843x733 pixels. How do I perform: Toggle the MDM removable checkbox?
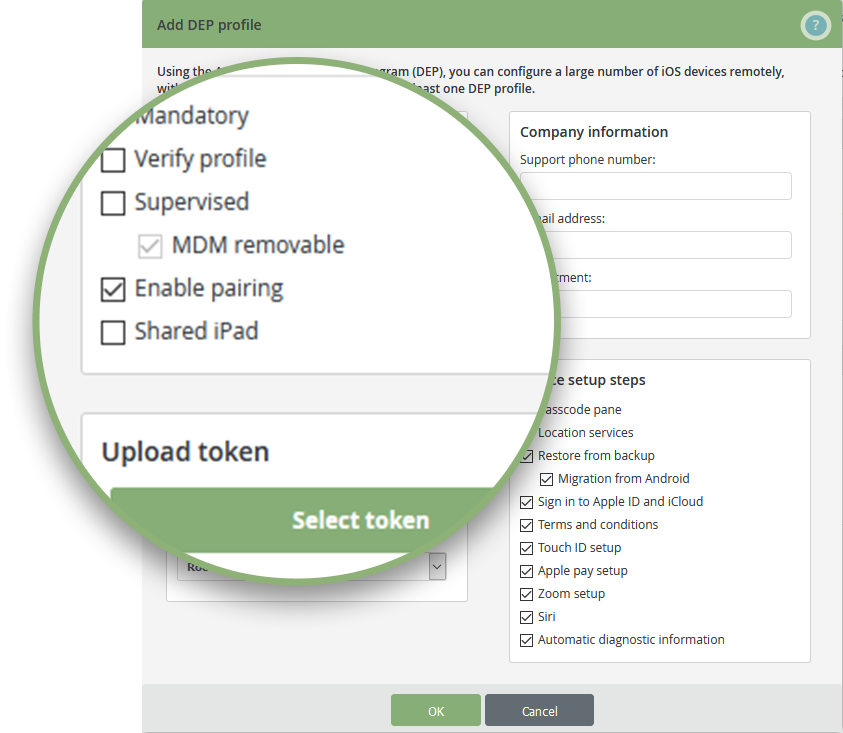point(150,246)
